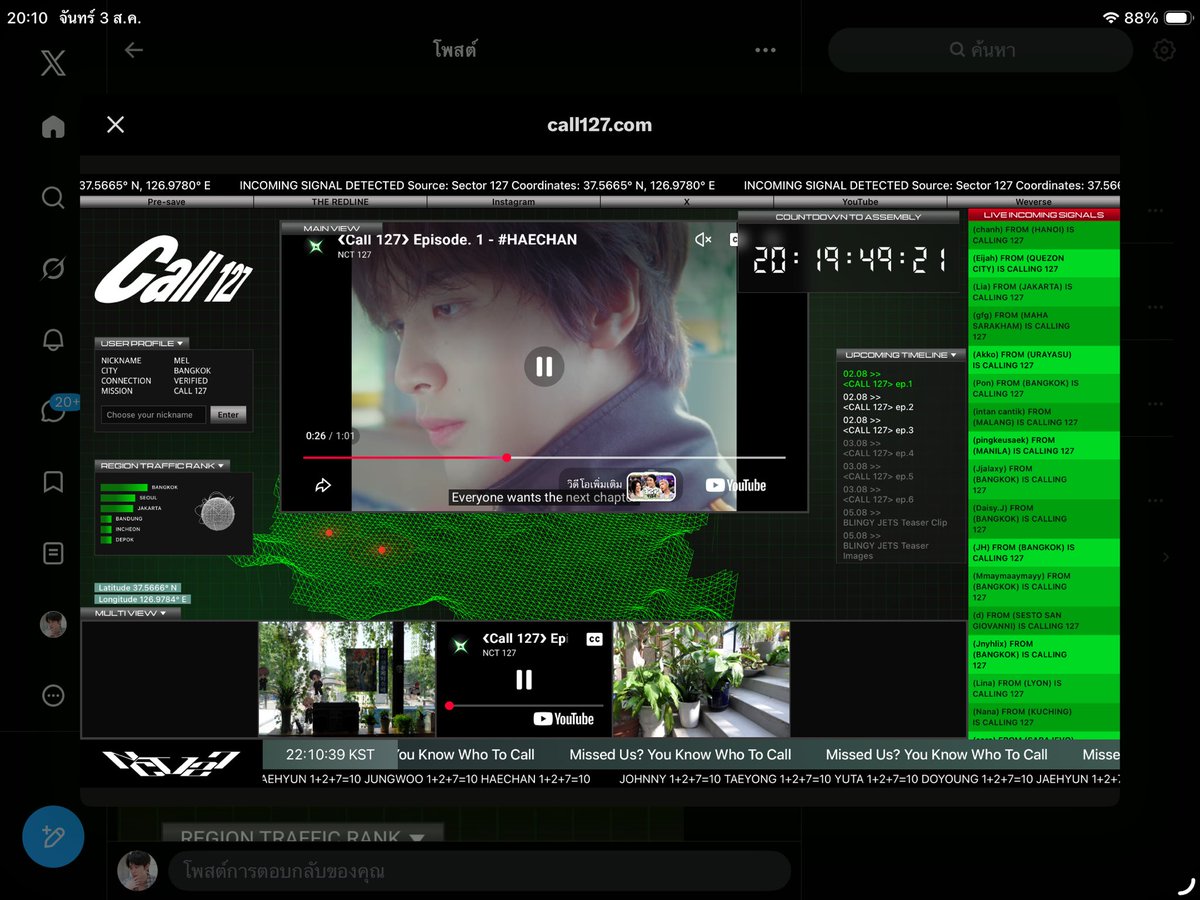Viewport: 1200px width, 900px height.
Task: Tap the Wi-Fi indicator in the status bar
Action: [1111, 18]
